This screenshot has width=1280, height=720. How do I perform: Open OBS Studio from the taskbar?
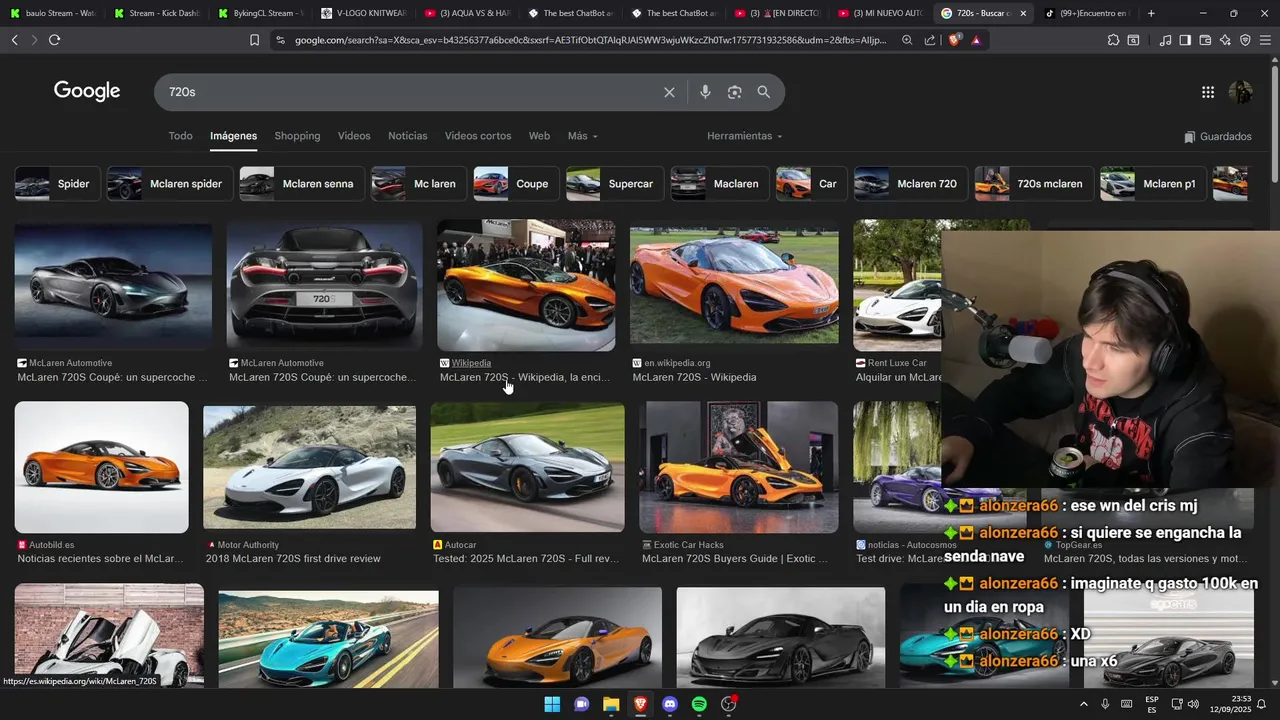pyautogui.click(x=729, y=704)
